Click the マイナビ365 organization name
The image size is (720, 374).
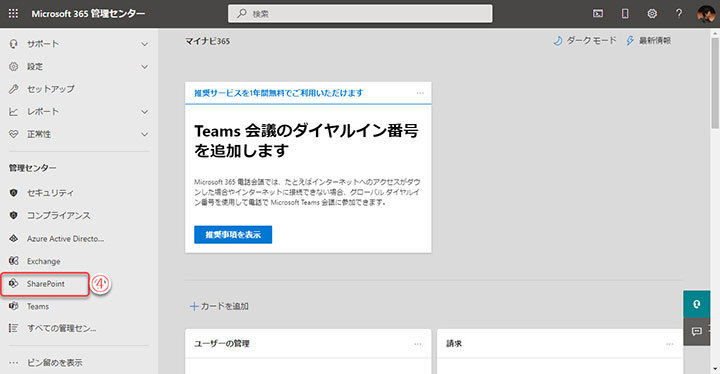208,41
